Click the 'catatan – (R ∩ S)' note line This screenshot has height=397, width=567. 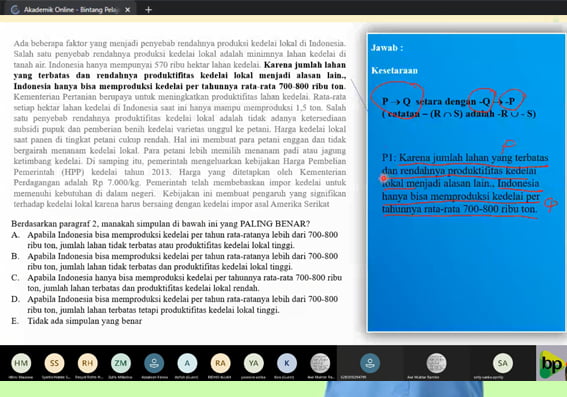[x=459, y=114]
